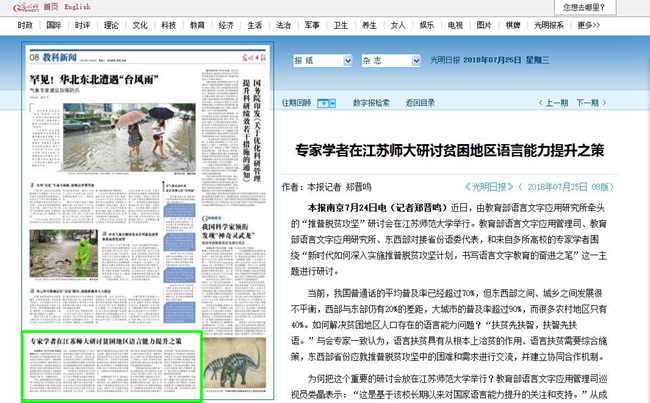
Task: Click the search magnifier icon at top right
Action: (638, 6)
